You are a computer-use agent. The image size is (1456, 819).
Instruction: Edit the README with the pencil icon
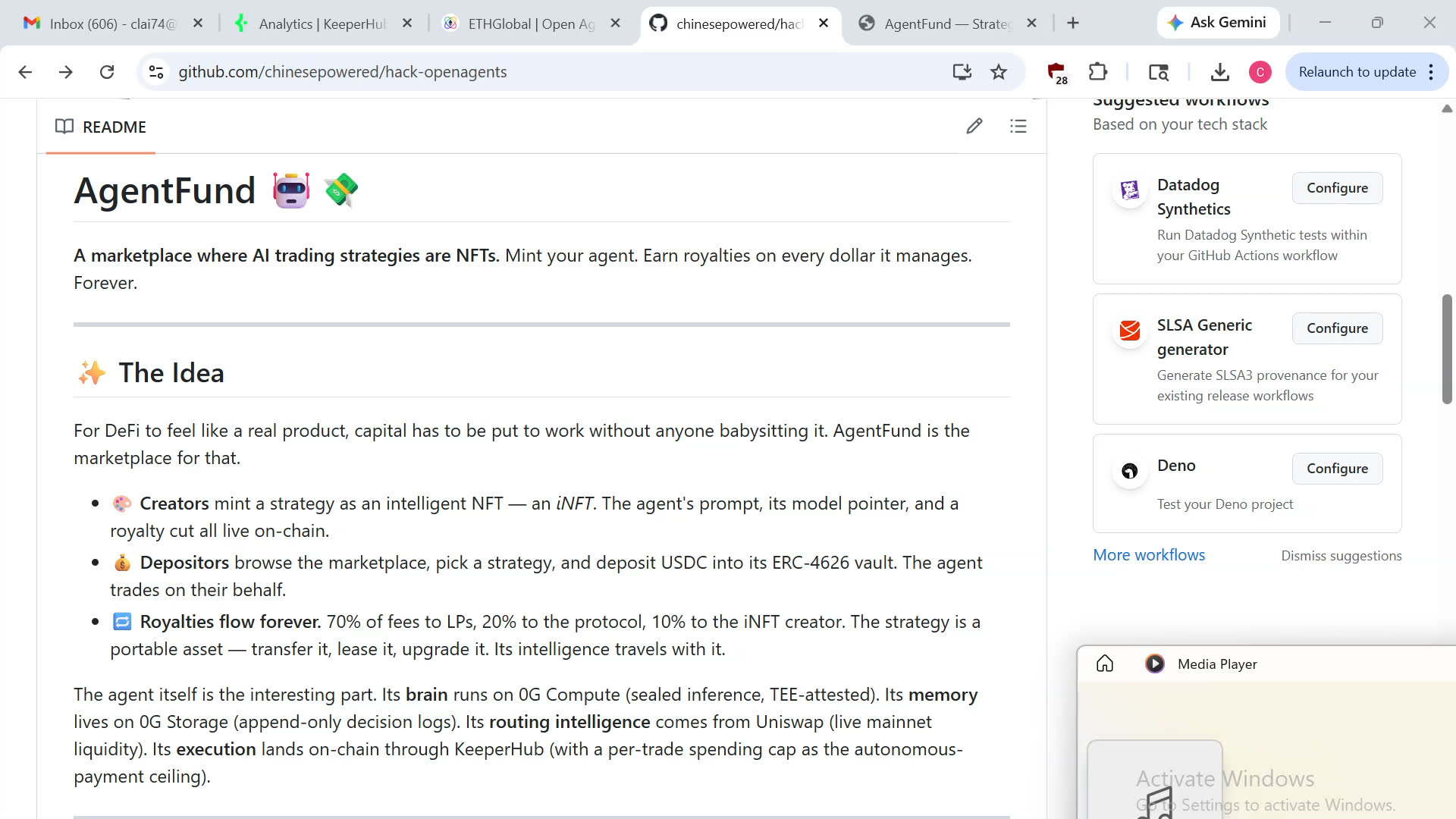click(x=974, y=127)
